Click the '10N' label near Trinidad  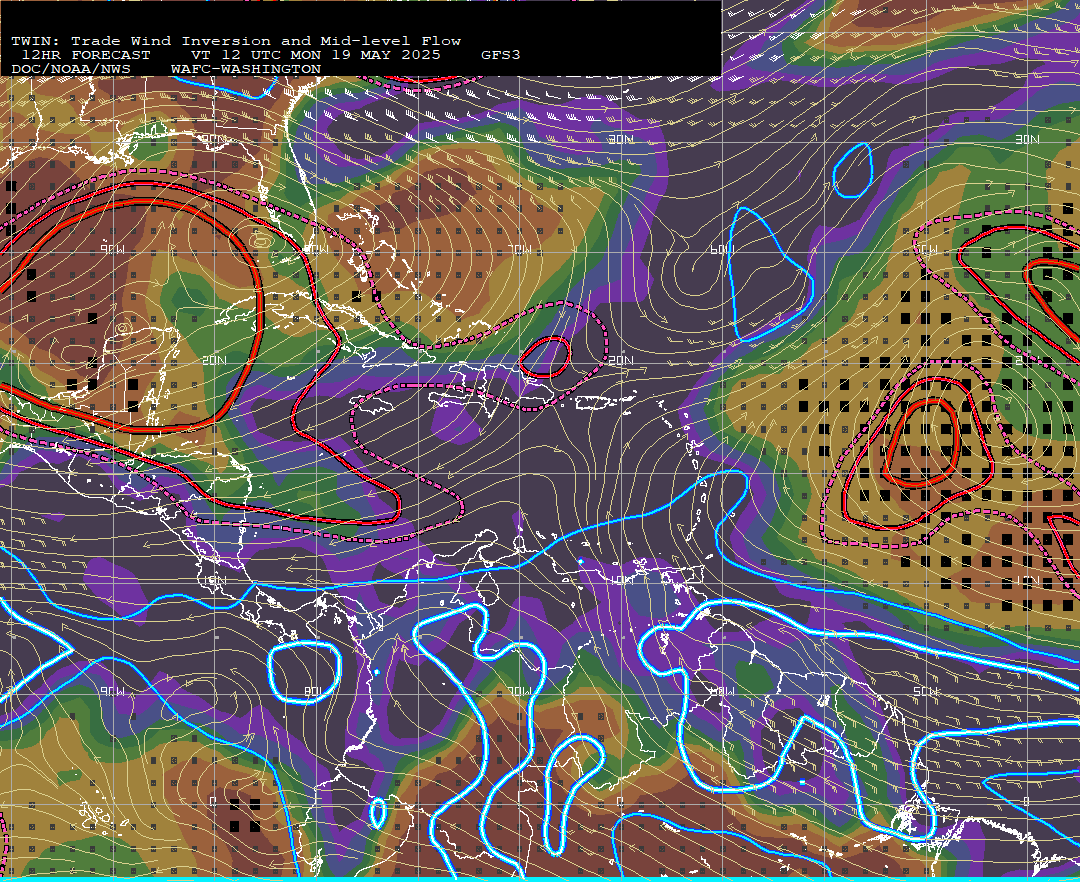[621, 580]
